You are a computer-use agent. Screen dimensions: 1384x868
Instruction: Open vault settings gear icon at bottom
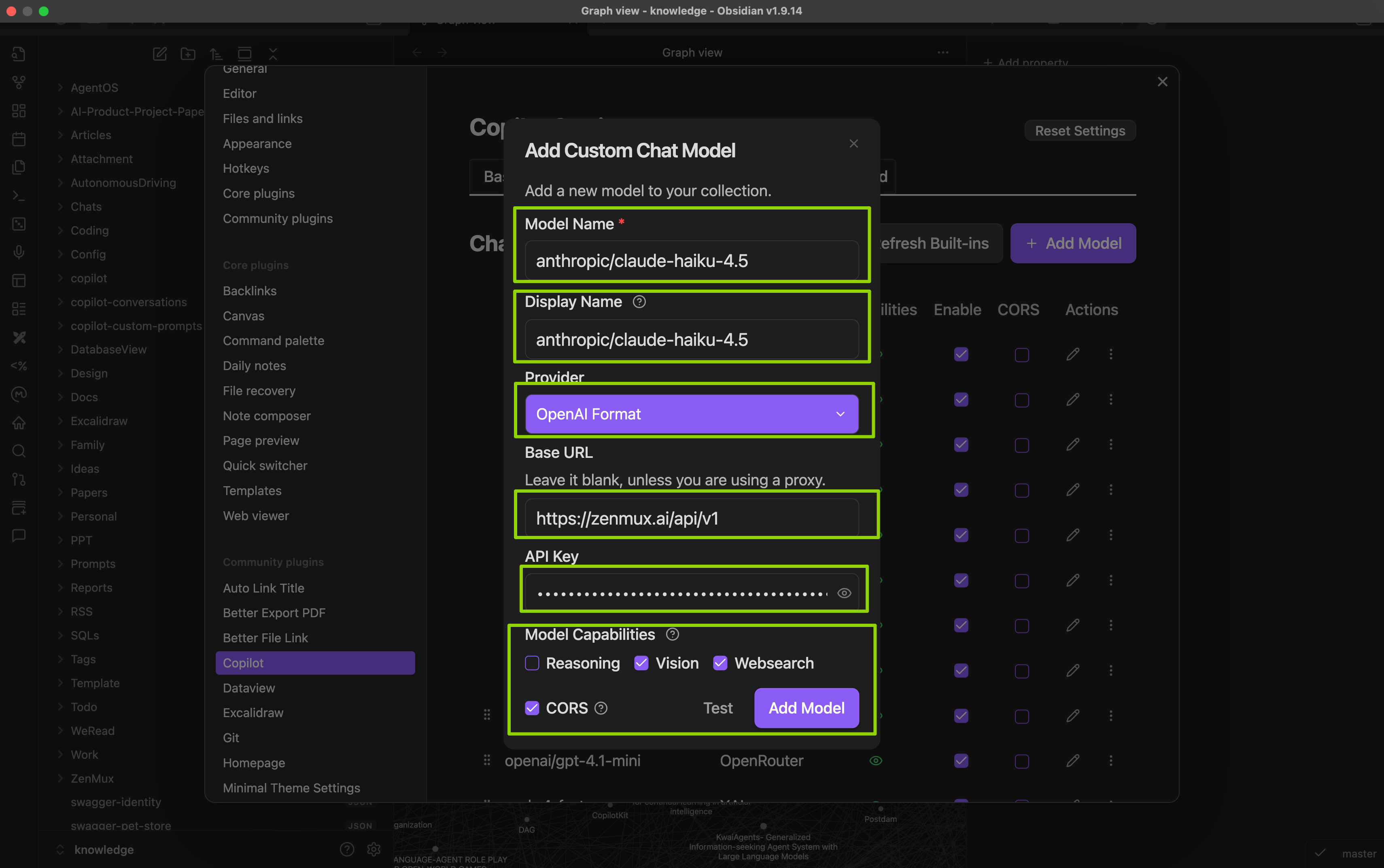[x=374, y=849]
